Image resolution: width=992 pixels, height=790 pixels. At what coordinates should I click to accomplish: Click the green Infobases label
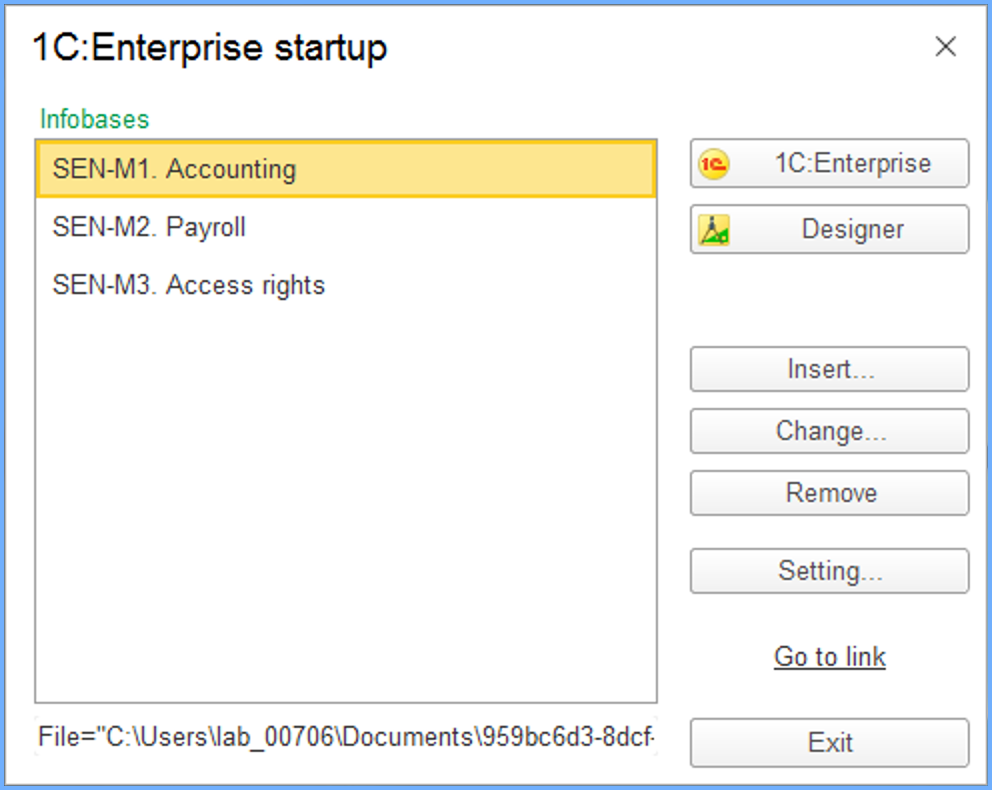[94, 119]
